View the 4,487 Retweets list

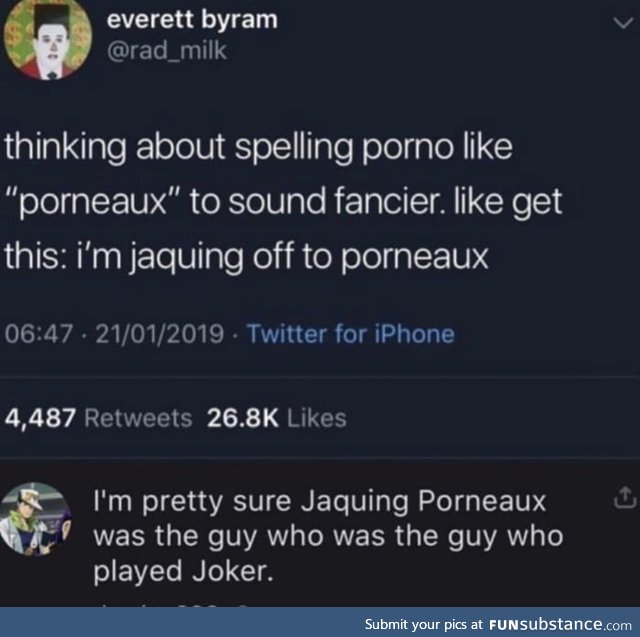tap(98, 418)
